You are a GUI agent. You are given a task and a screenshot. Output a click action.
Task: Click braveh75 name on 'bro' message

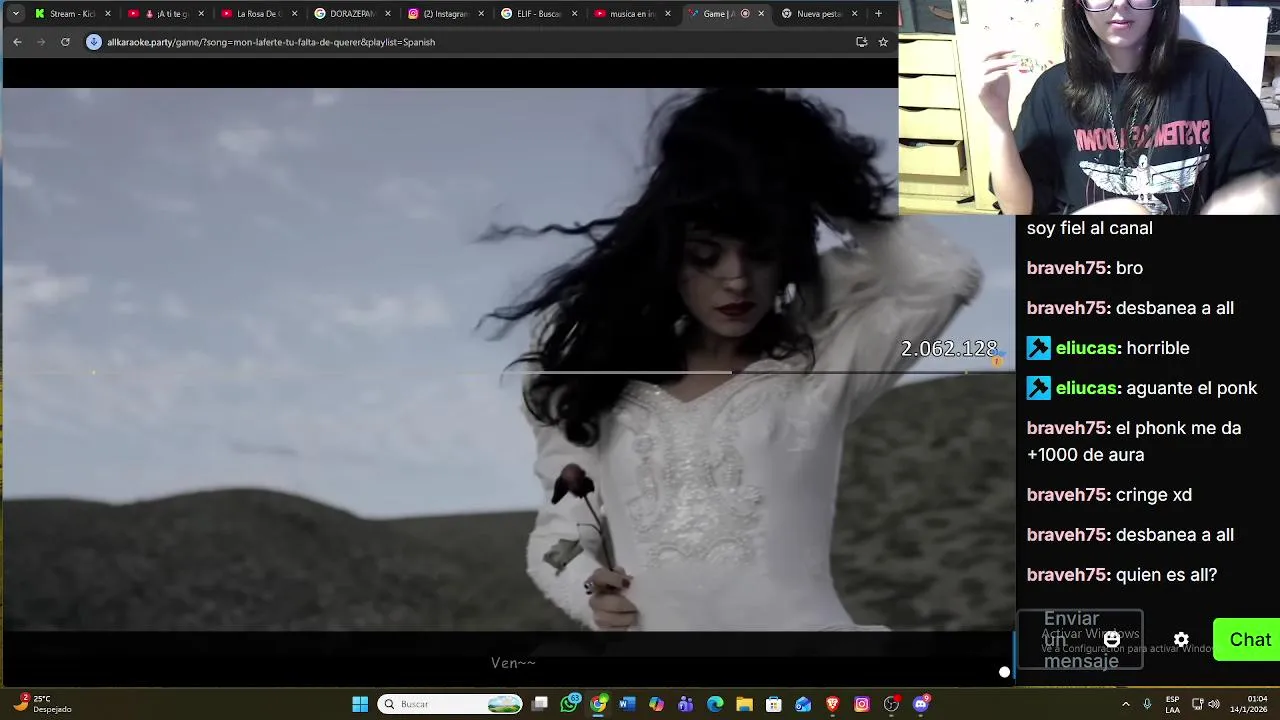point(1066,268)
